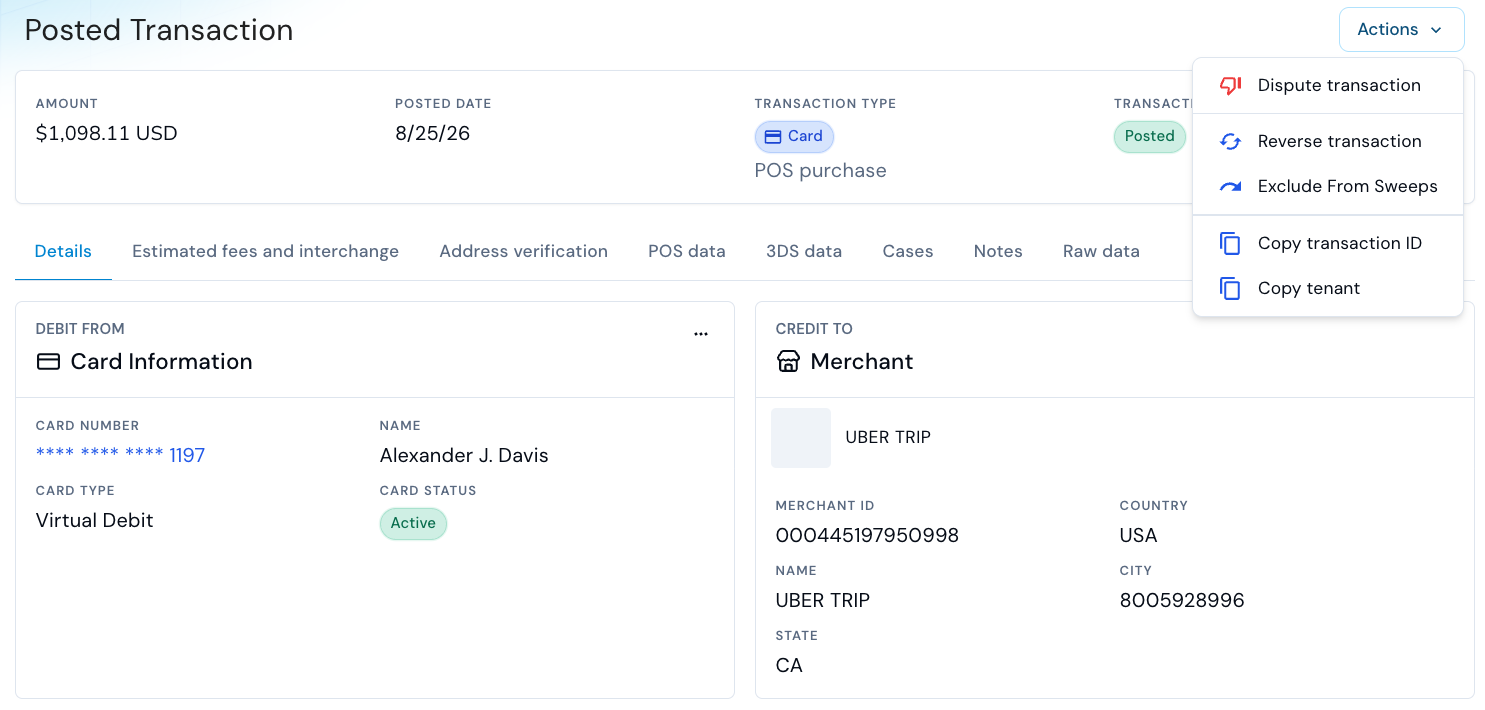Switch to the Cases tab

[908, 252]
